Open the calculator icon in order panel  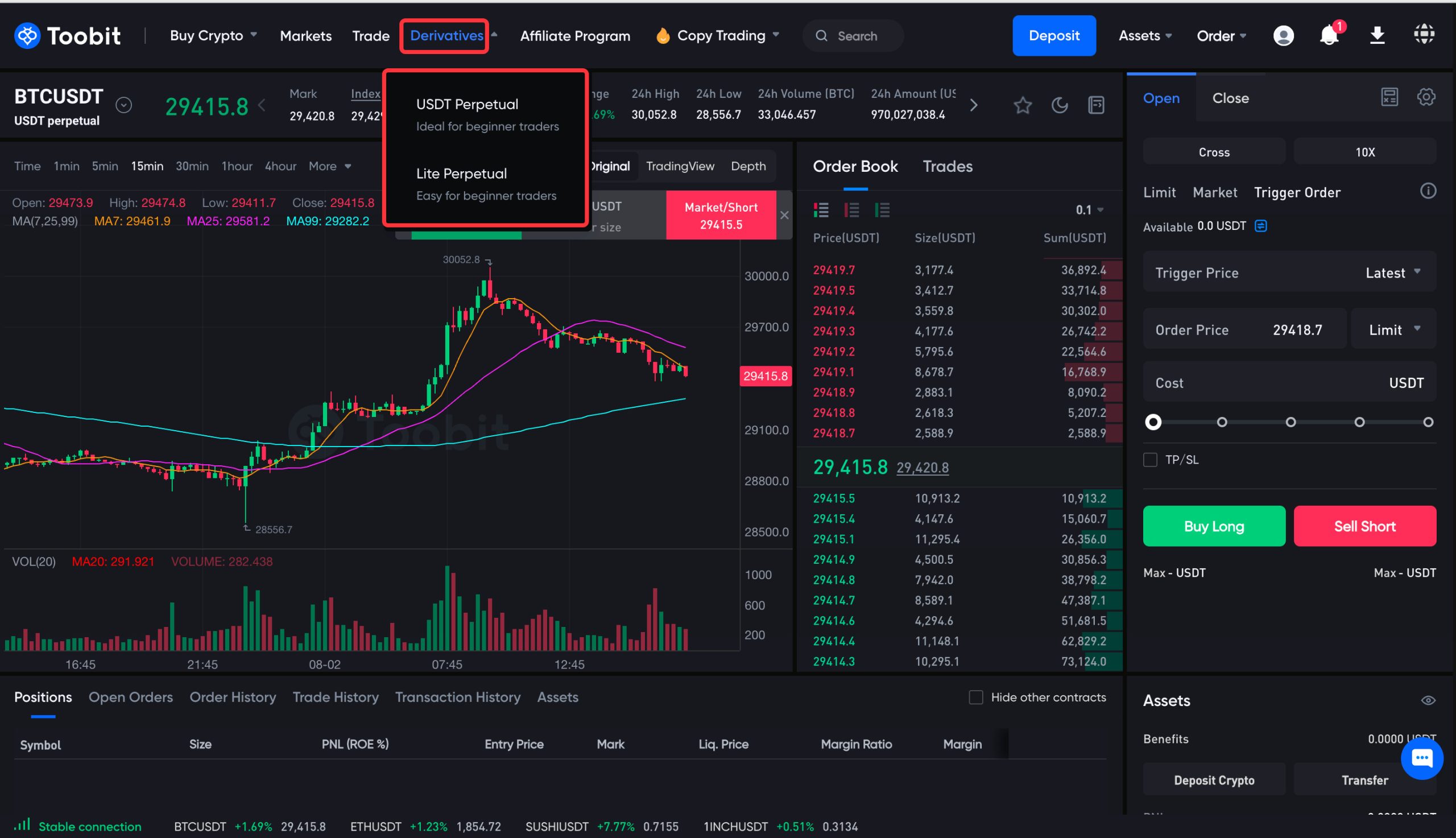pos(1389,97)
